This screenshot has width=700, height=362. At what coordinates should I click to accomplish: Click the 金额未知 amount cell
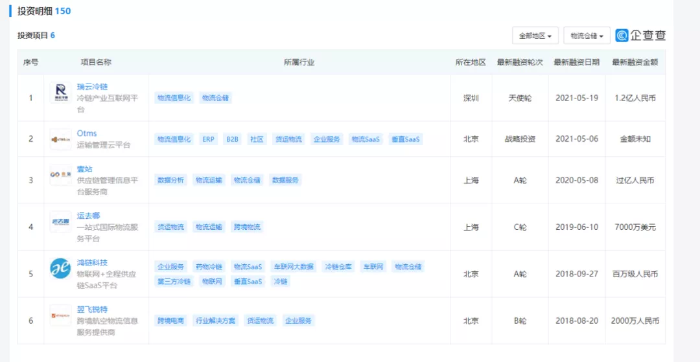(x=635, y=139)
